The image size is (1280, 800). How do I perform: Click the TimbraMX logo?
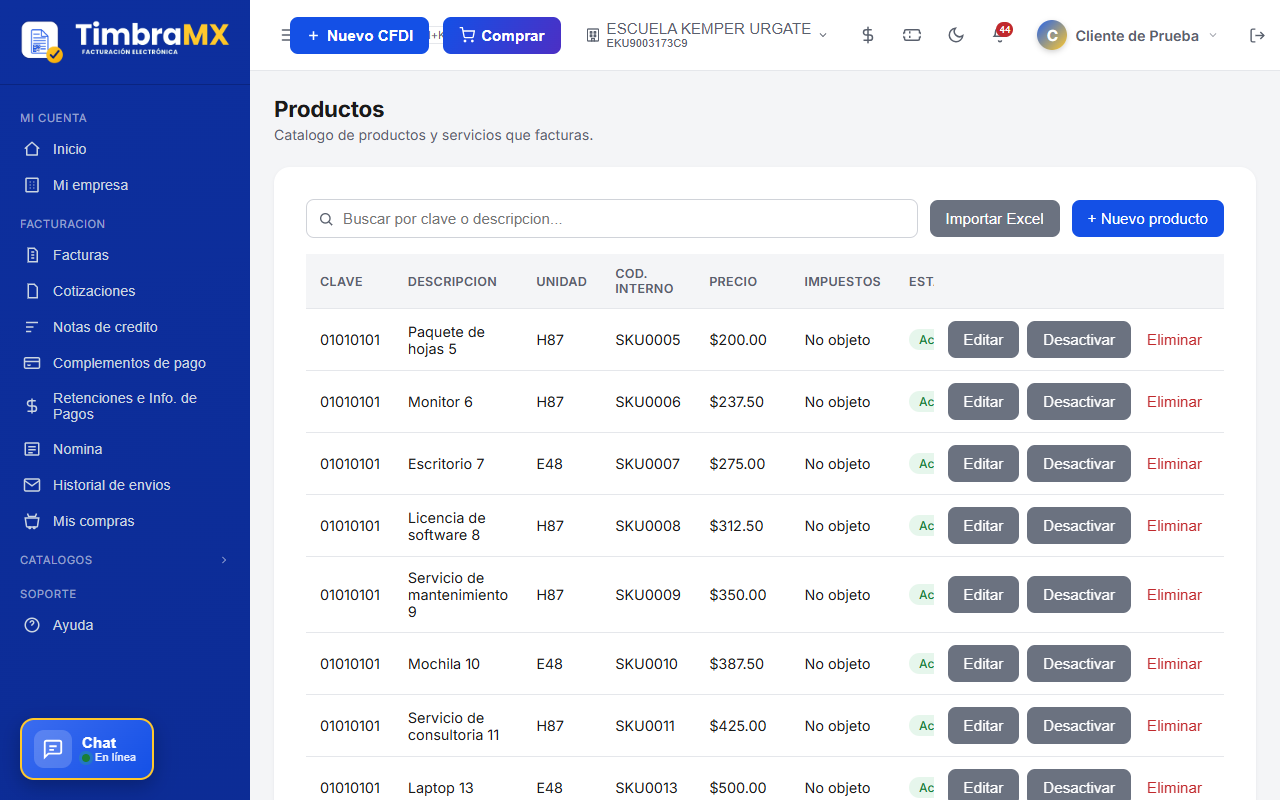(x=125, y=40)
